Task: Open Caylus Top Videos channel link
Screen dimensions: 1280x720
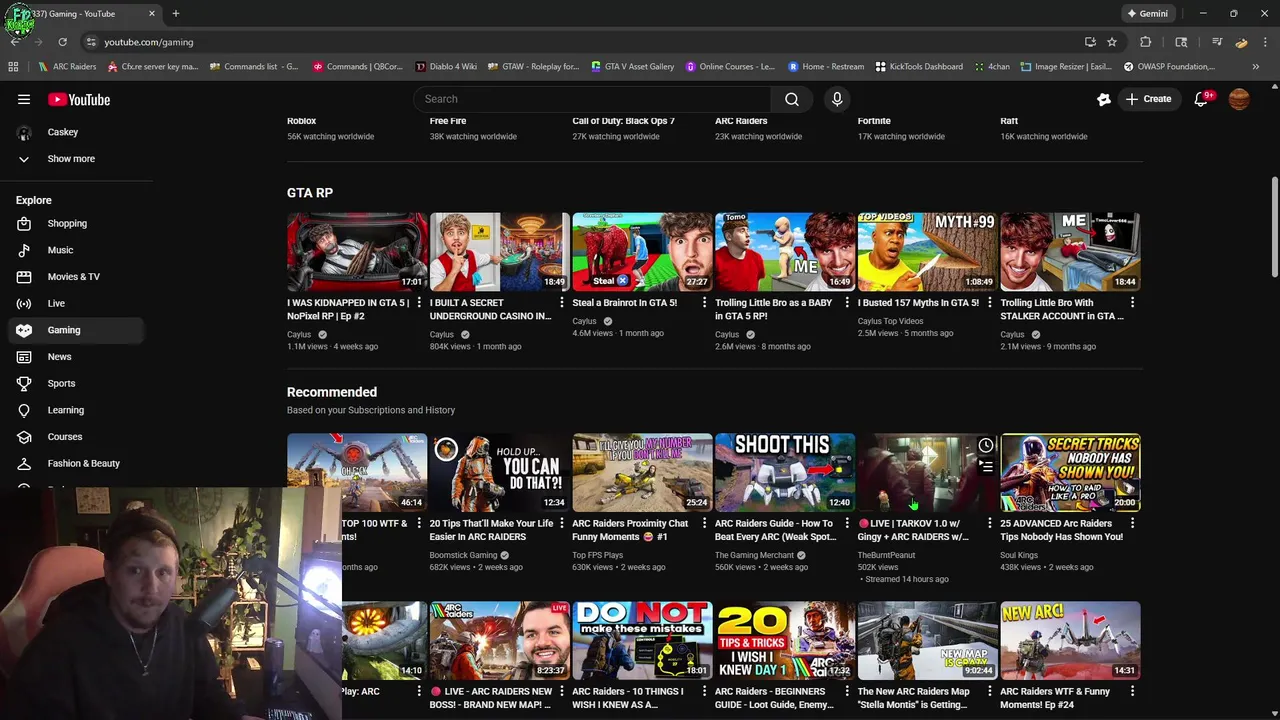Action: (x=890, y=321)
